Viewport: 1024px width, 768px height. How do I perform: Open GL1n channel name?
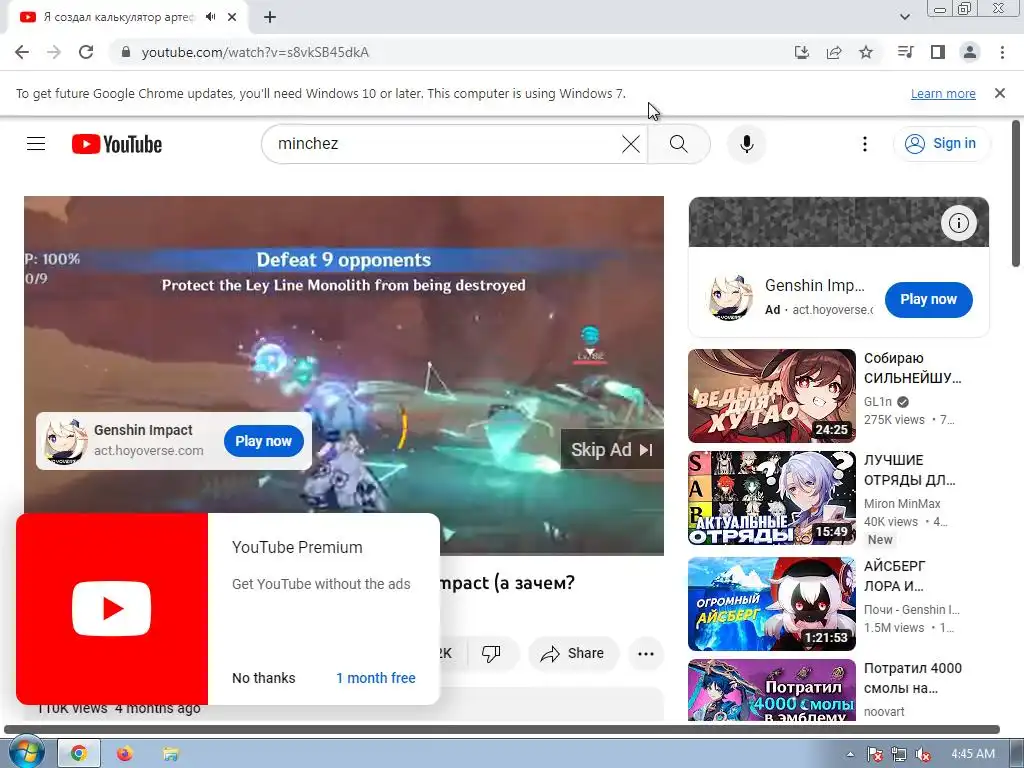click(878, 402)
